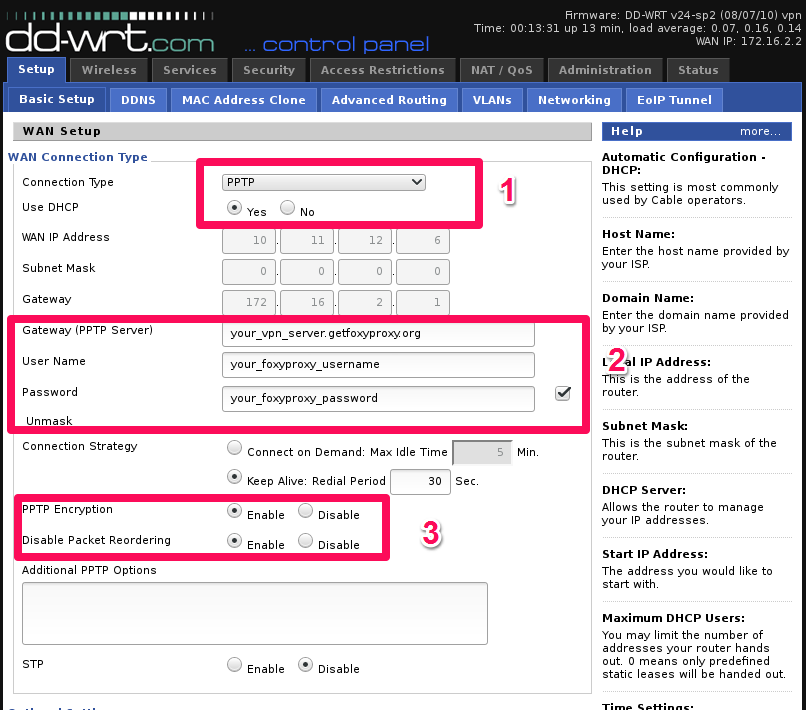This screenshot has height=710, width=806.
Task: Click the WAN Connection Type heading
Action: coord(78,157)
